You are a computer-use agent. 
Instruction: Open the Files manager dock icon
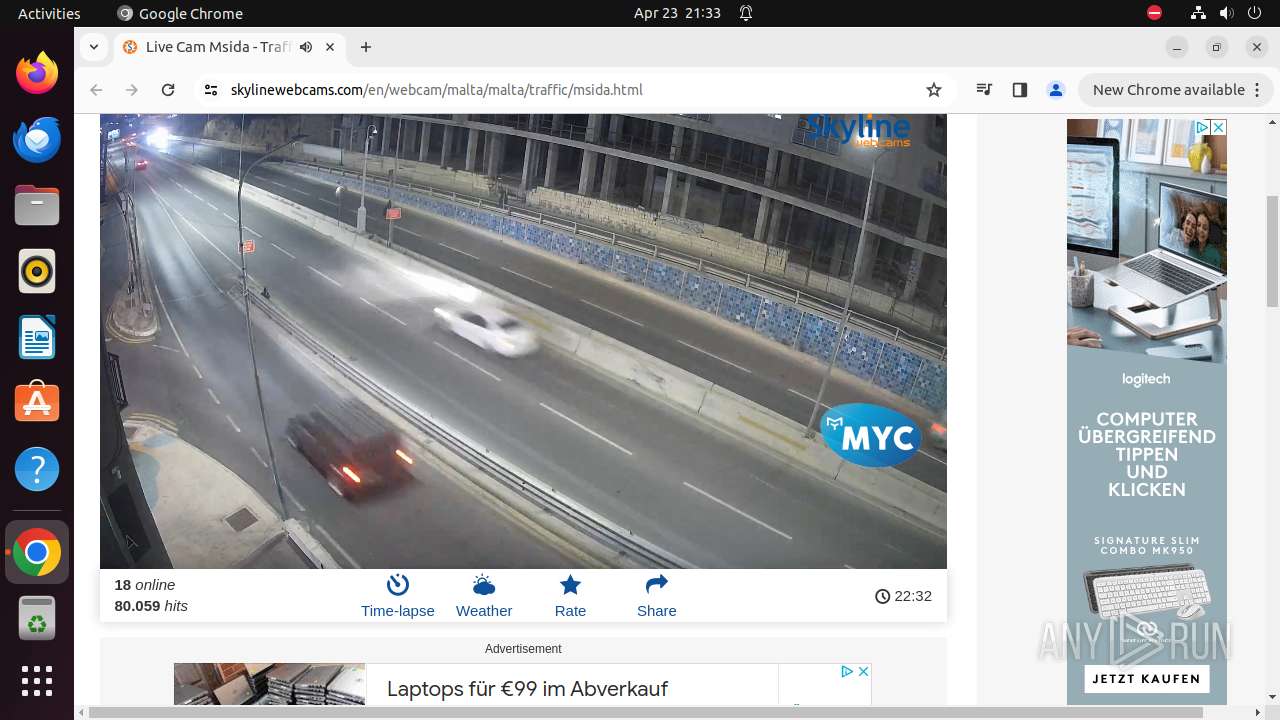[37, 205]
